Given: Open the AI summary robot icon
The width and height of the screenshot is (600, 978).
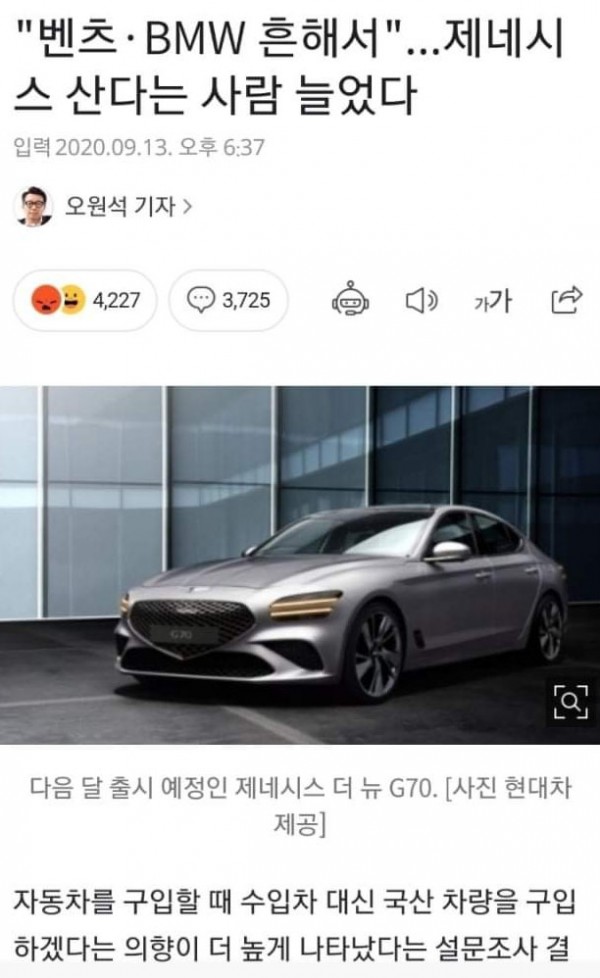Looking at the screenshot, I should point(350,300).
